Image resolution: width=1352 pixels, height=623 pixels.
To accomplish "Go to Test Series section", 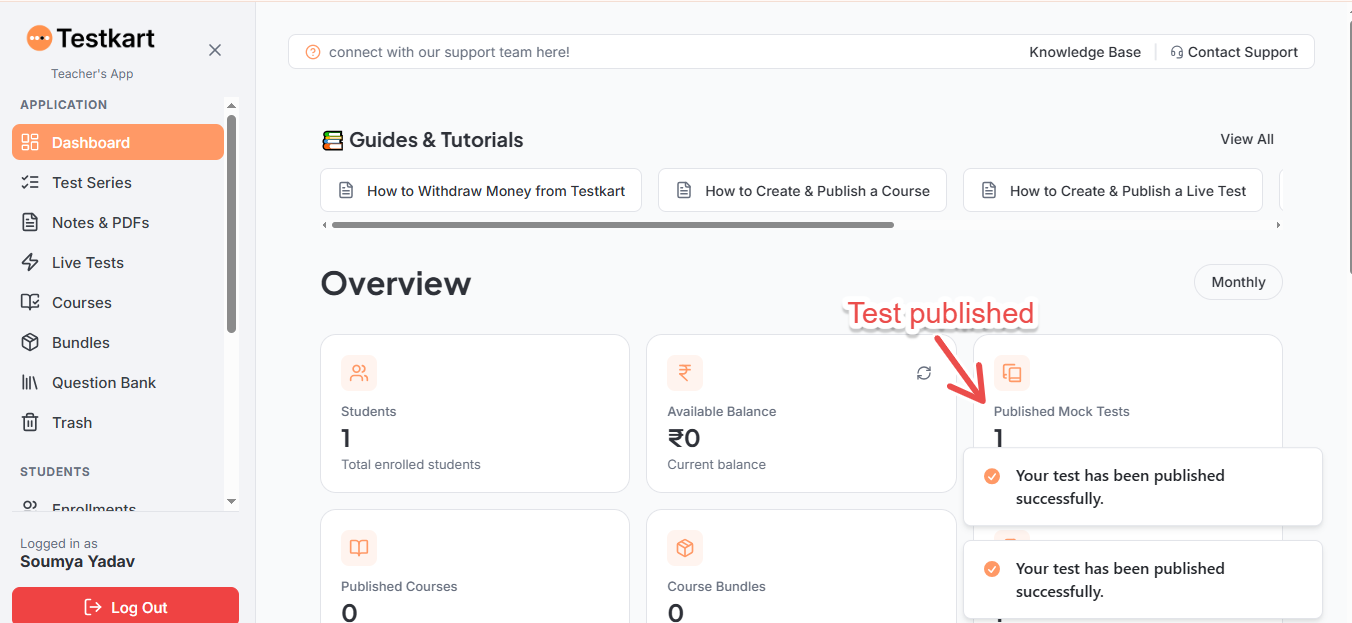I will tap(118, 182).
